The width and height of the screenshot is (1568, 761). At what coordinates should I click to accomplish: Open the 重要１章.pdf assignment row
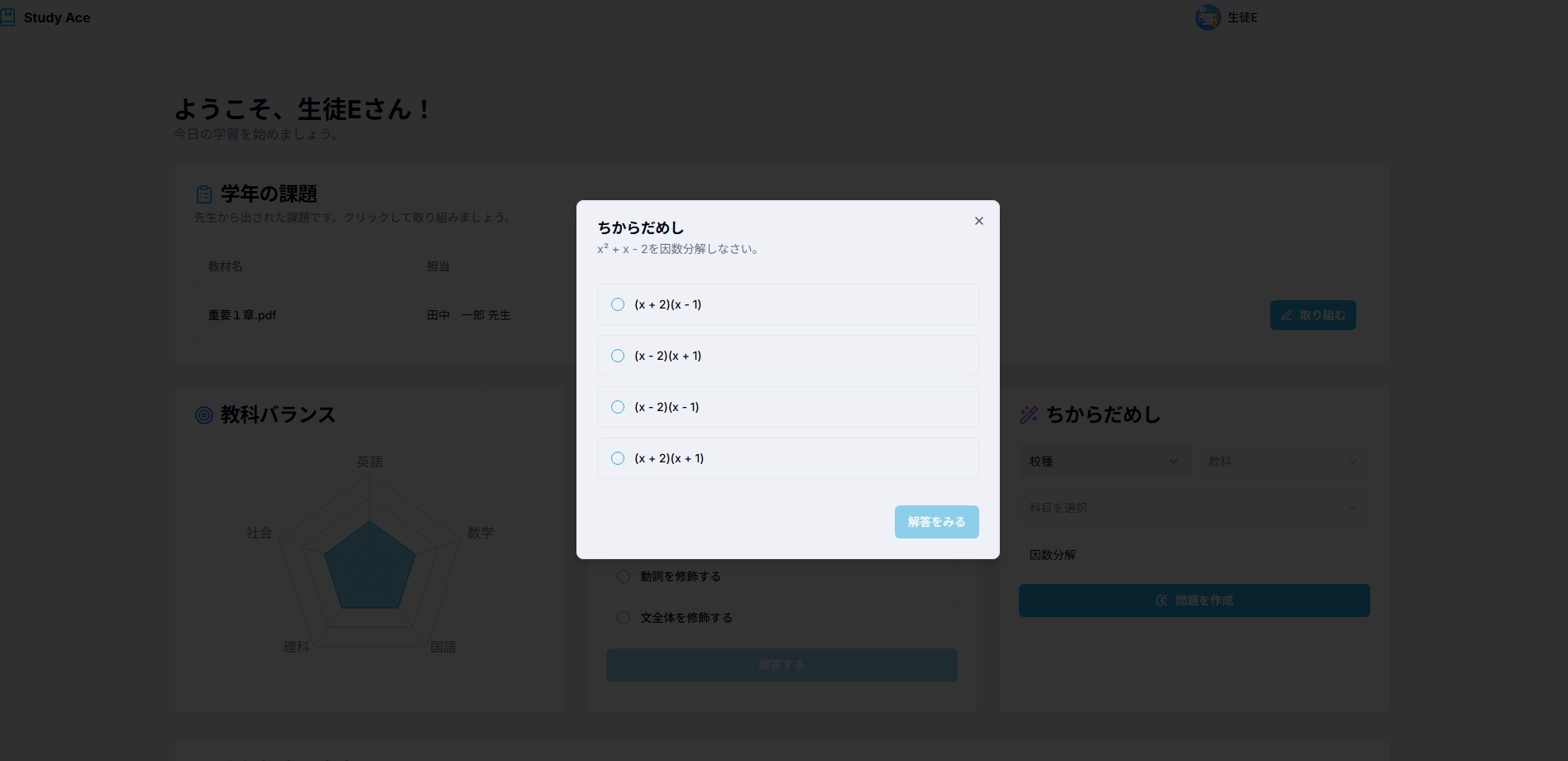pos(242,315)
